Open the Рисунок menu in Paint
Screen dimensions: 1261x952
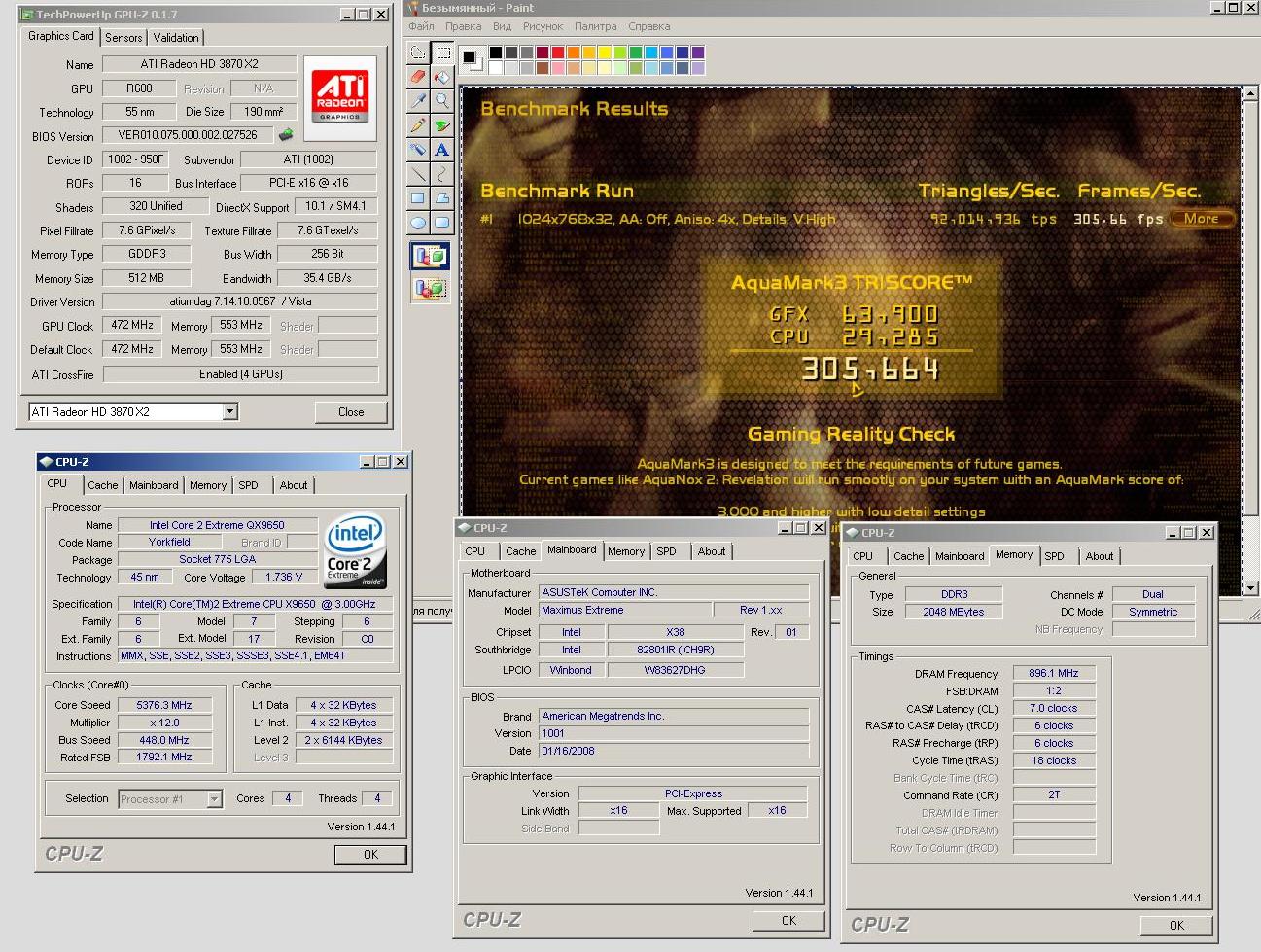click(543, 26)
